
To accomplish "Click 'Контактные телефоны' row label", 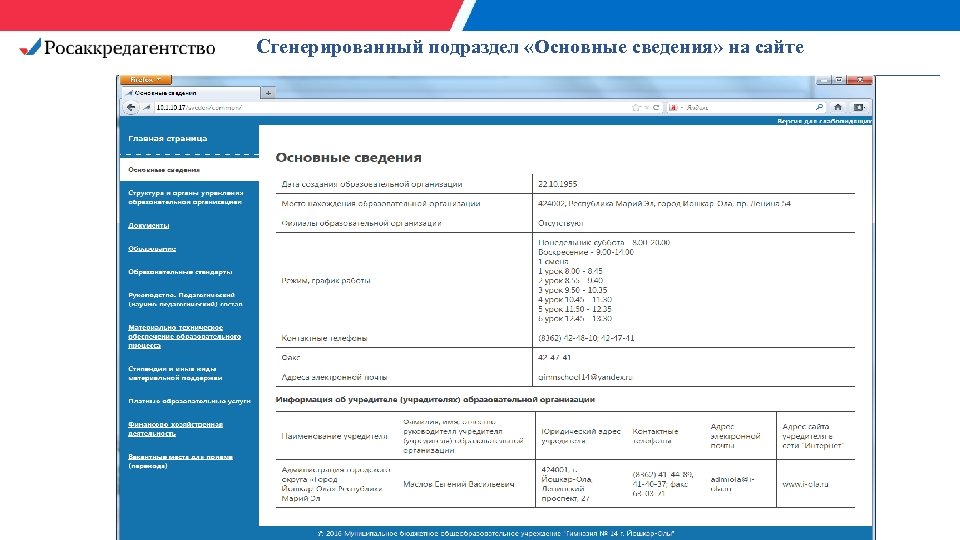I will tap(324, 338).
